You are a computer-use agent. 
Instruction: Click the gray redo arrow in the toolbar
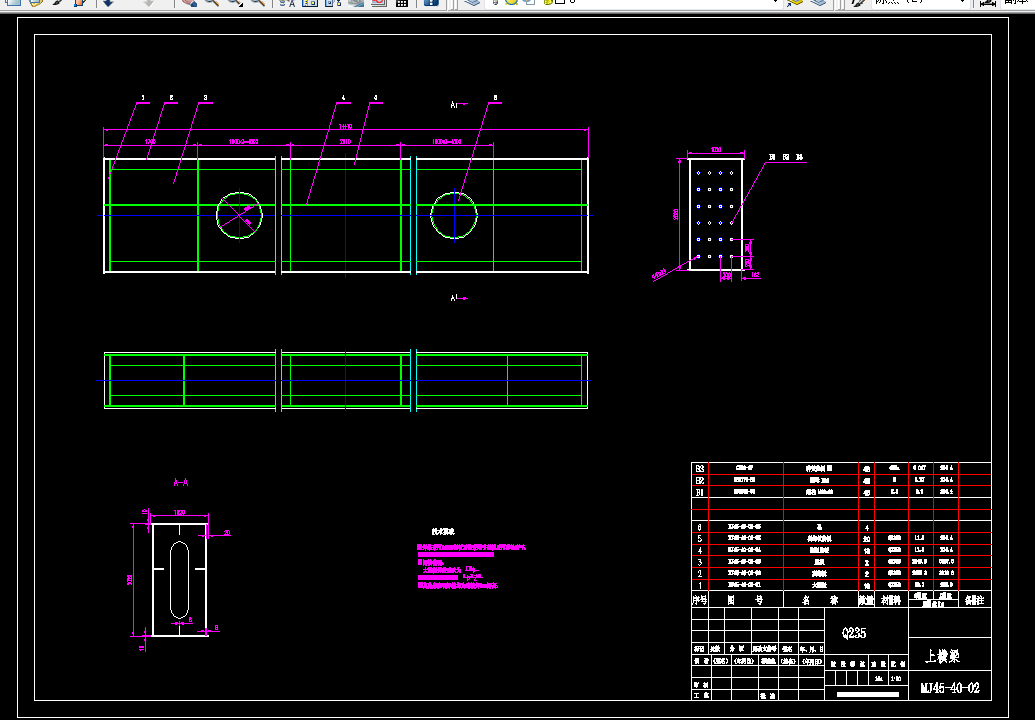[x=149, y=3]
